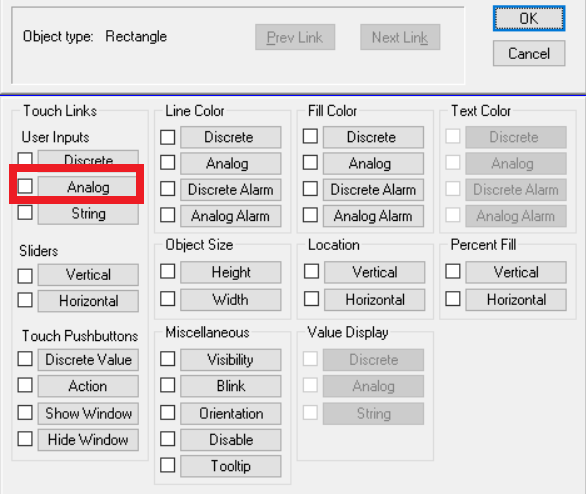Image resolution: width=586 pixels, height=494 pixels.
Task: Enable the User Inputs Discrete checkbox
Action: pos(25,158)
